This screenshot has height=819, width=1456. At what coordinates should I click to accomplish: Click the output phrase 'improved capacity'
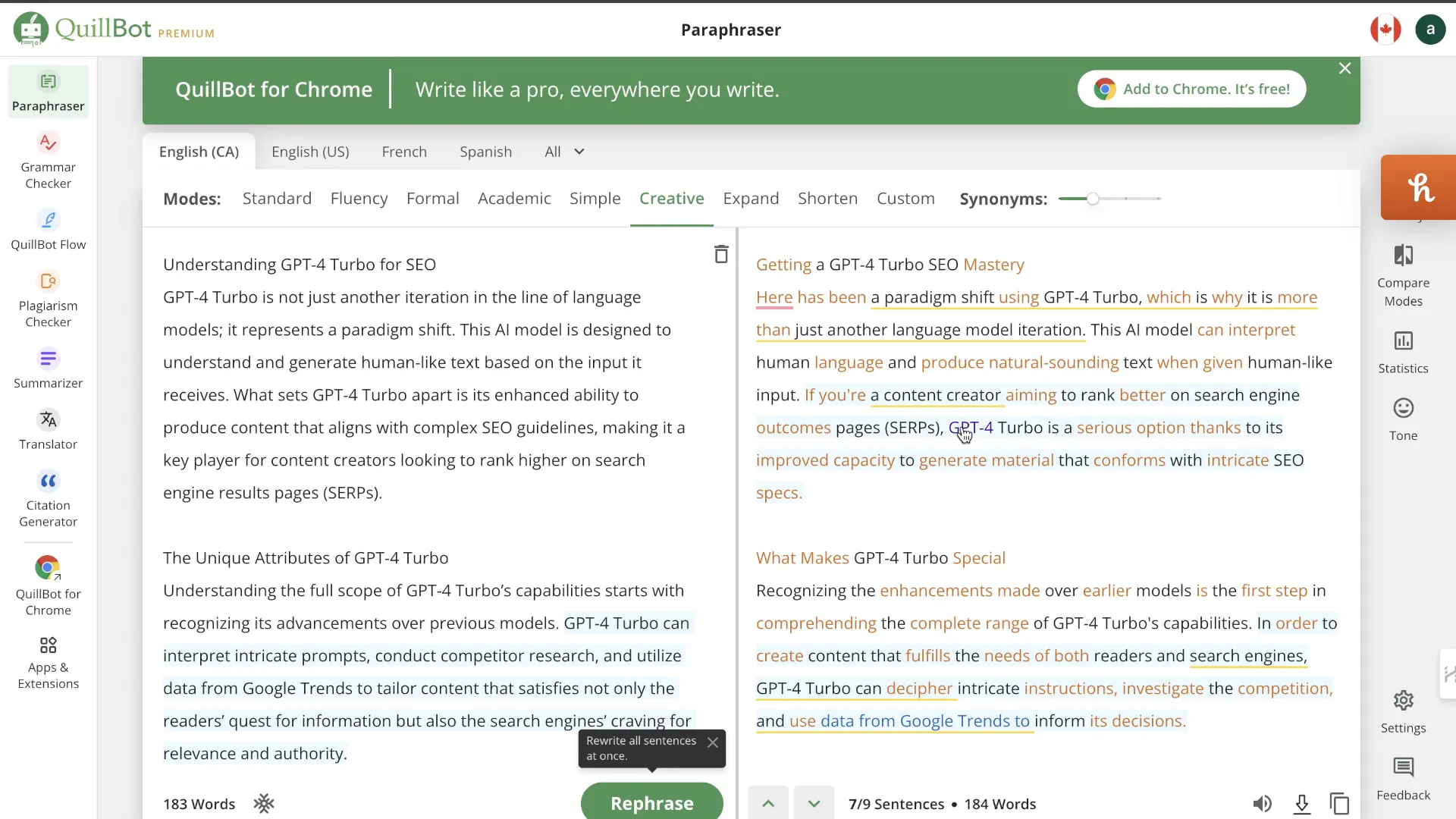click(x=825, y=460)
